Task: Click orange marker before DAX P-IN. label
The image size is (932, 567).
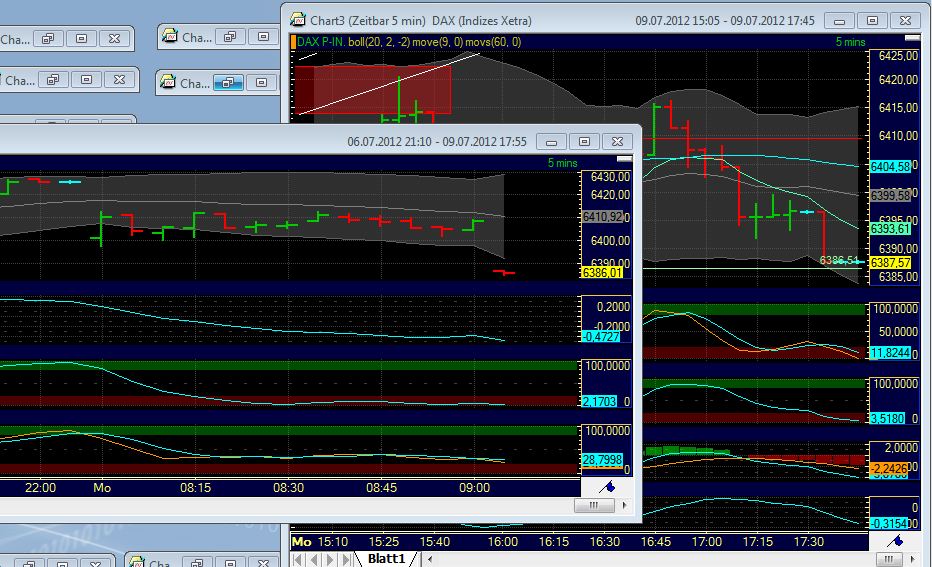Action: [293, 42]
